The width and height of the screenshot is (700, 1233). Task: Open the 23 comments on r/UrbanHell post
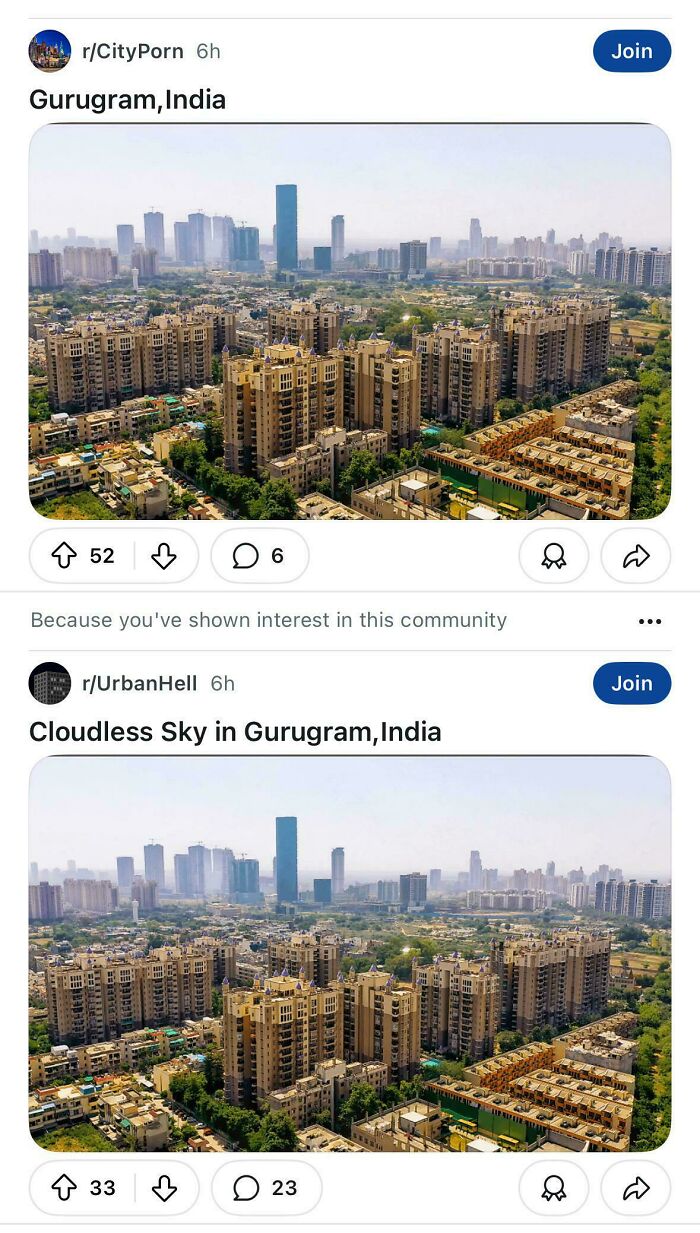266,1188
